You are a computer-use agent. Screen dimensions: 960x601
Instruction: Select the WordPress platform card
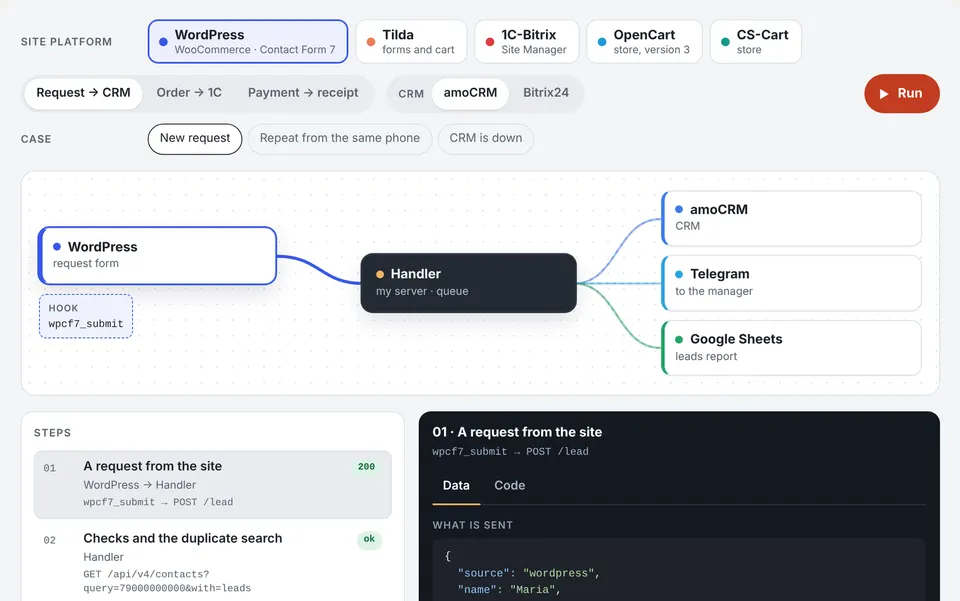(x=248, y=42)
